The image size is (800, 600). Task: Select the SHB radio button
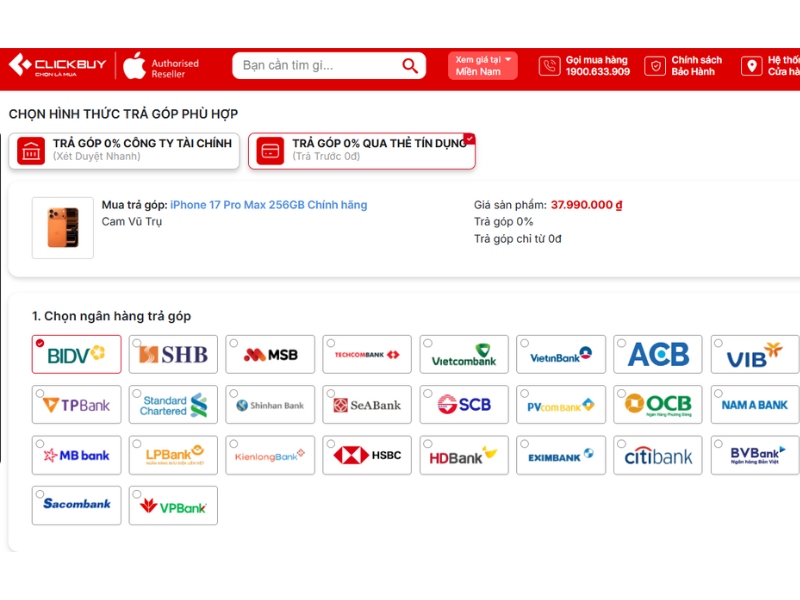137,343
